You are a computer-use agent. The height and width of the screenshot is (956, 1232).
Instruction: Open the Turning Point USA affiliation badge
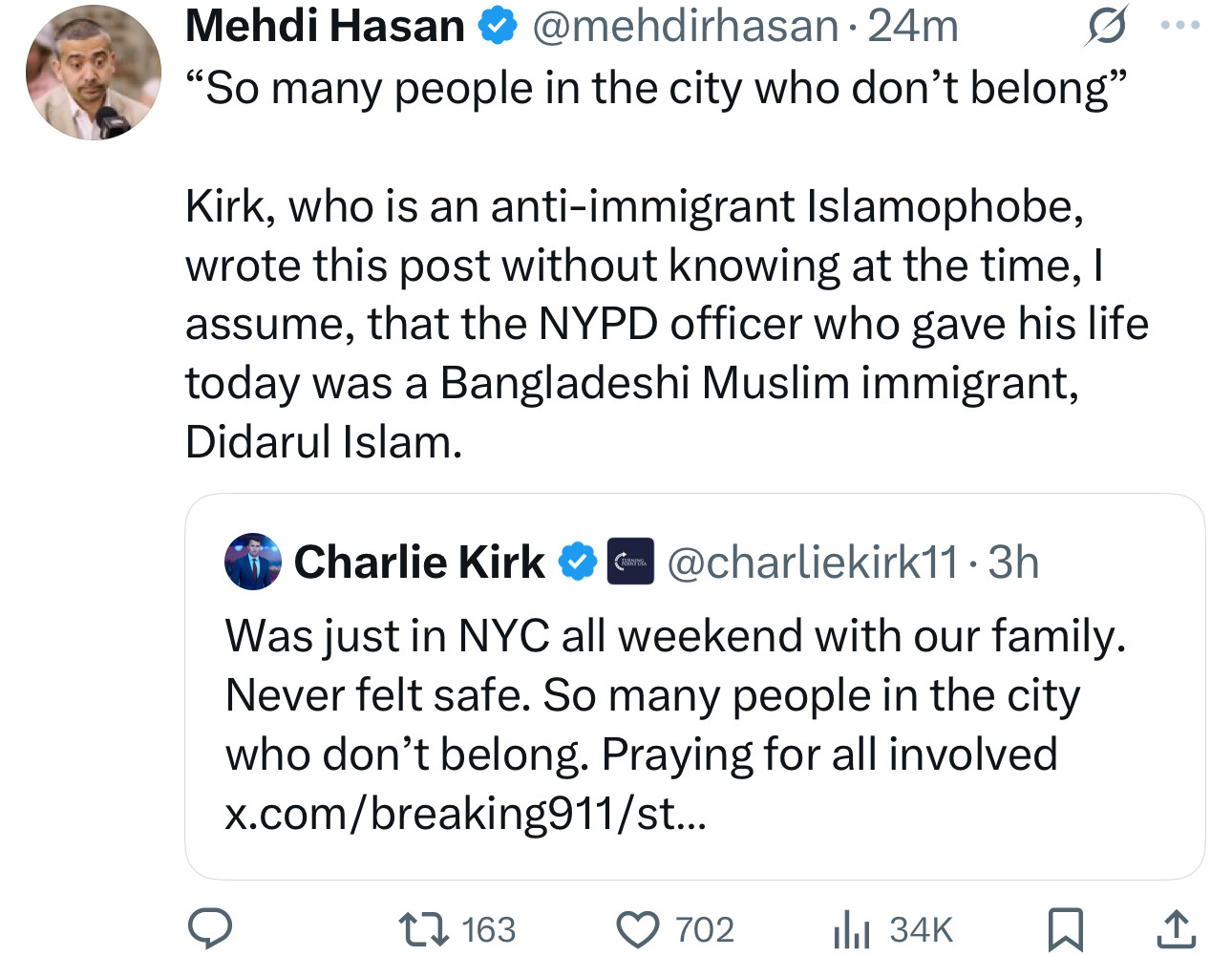point(630,562)
